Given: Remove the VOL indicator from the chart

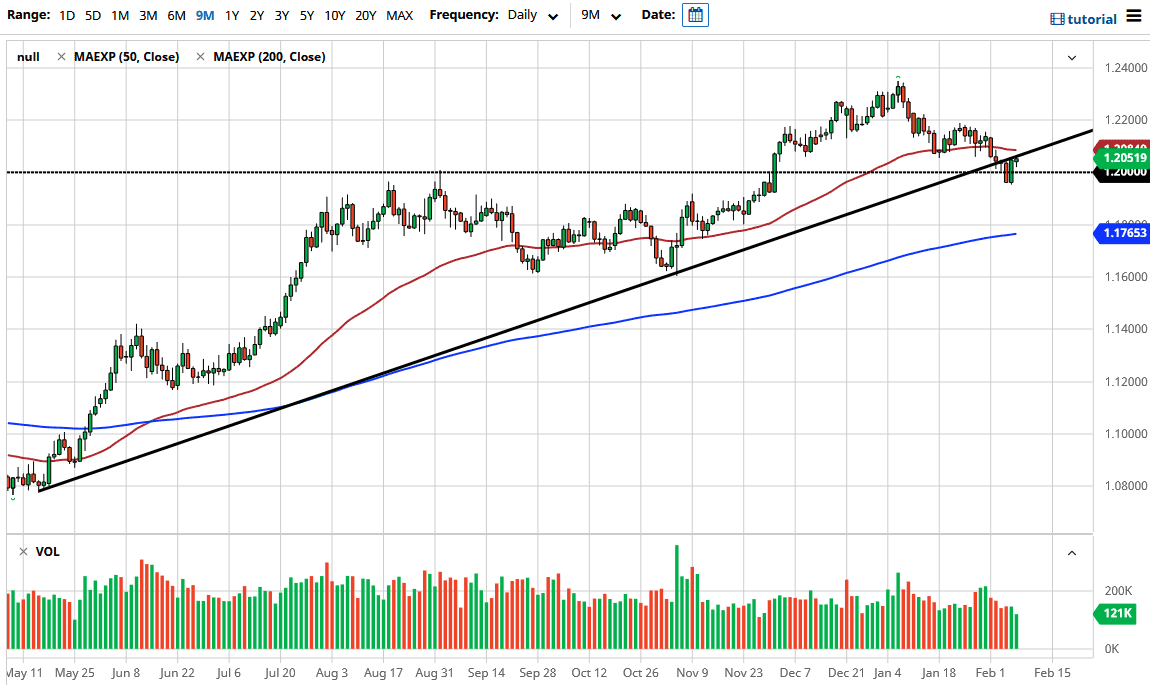Looking at the screenshot, I should pyautogui.click(x=25, y=551).
